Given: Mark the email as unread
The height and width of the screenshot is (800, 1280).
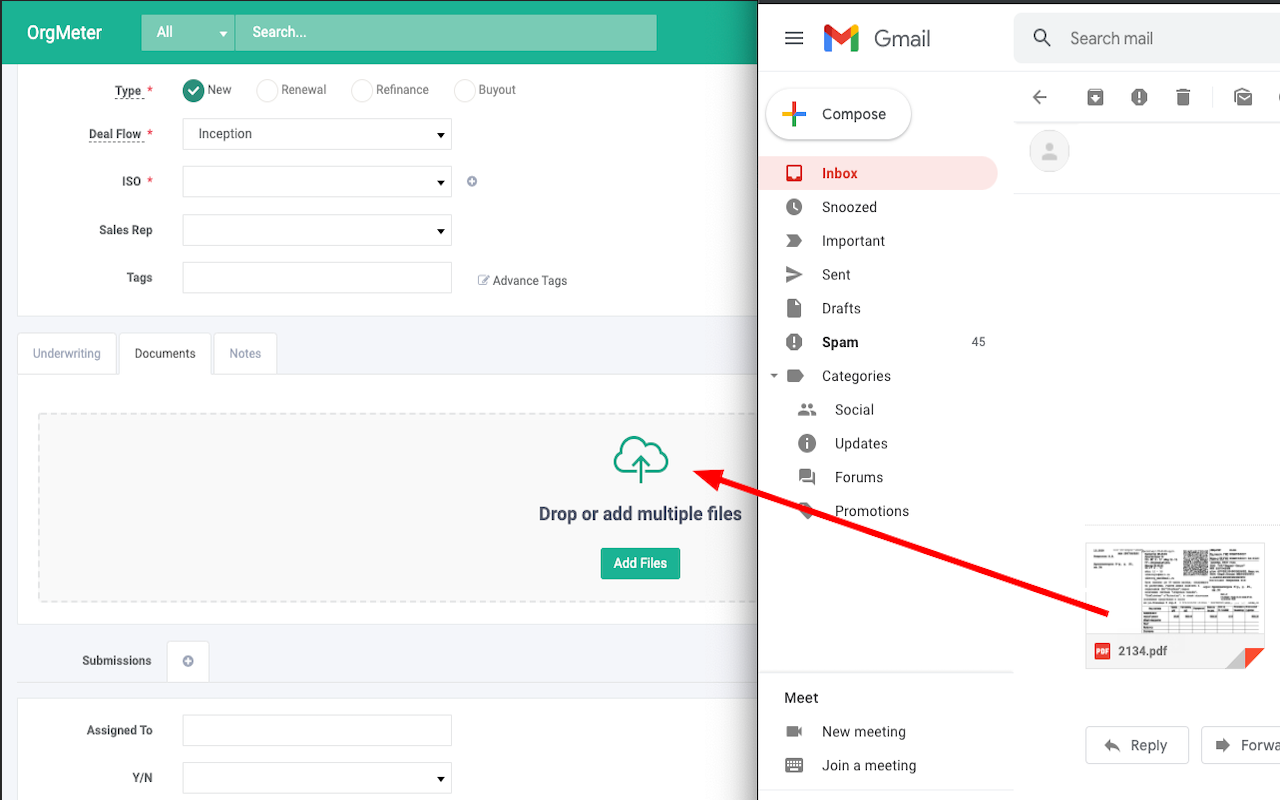Looking at the screenshot, I should 1243,97.
